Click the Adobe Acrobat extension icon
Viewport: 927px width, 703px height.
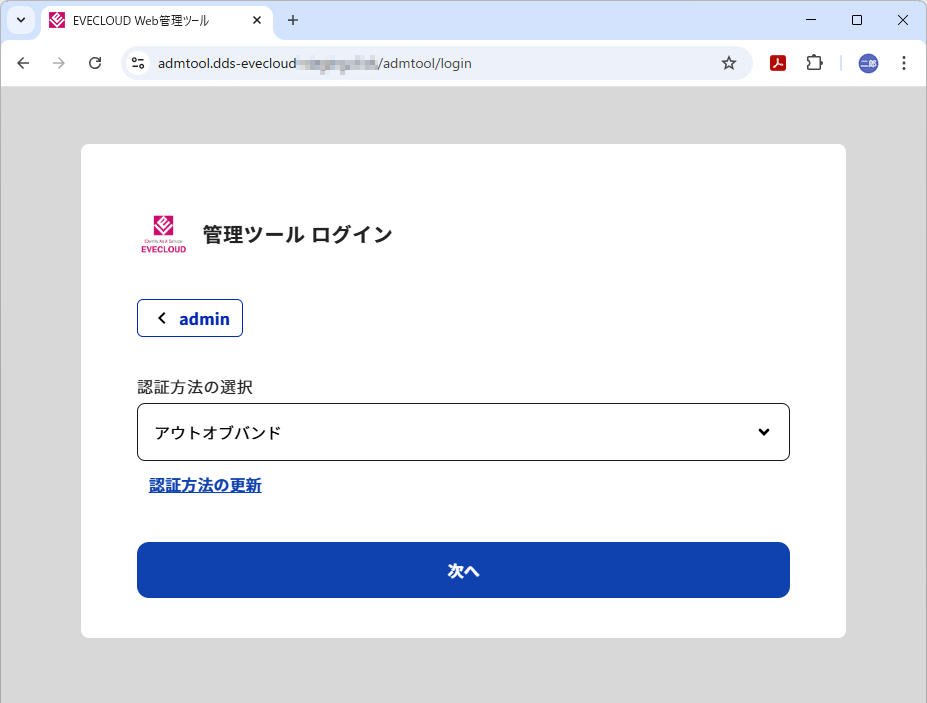point(777,63)
